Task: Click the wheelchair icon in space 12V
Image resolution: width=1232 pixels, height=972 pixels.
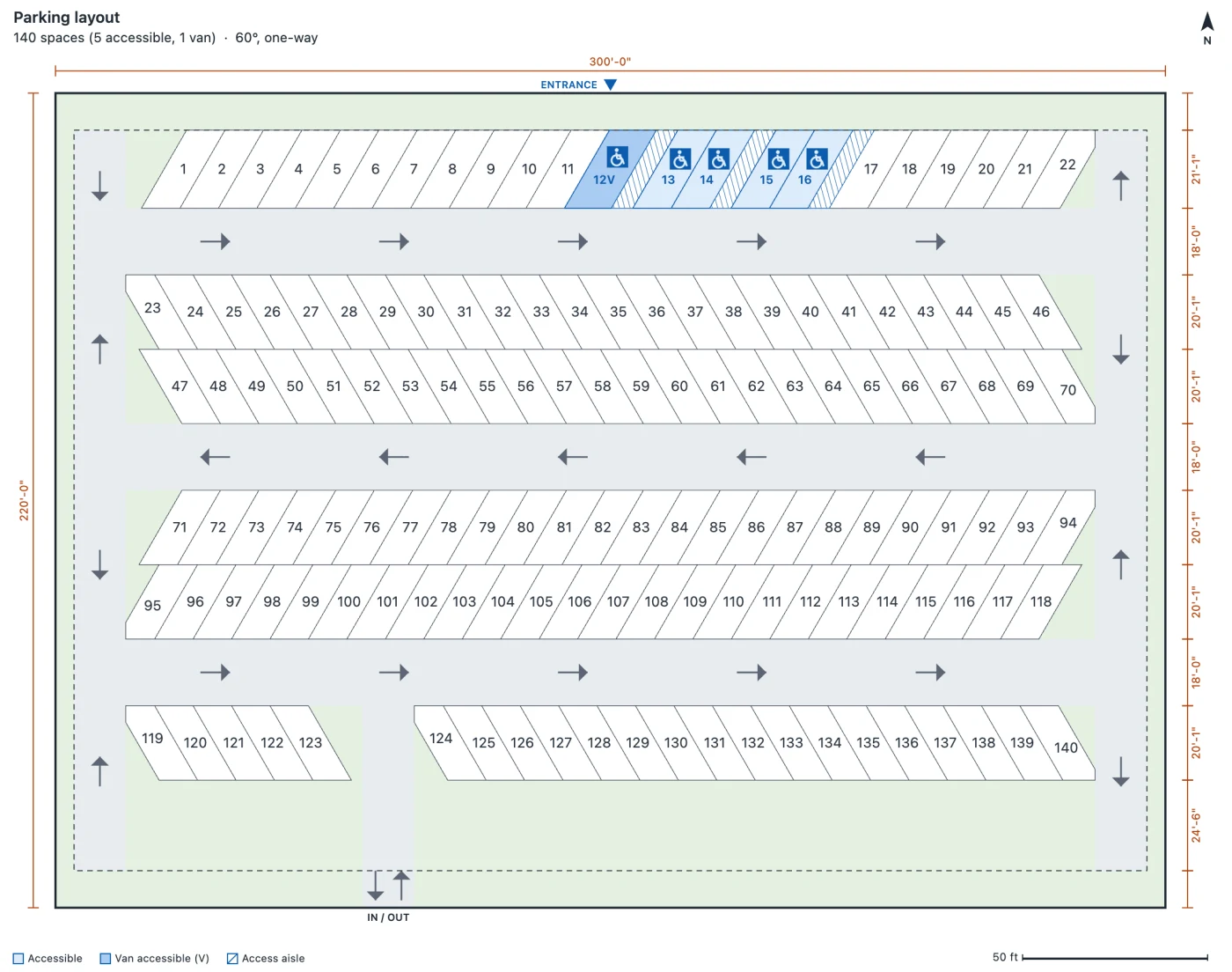Action: click(x=617, y=158)
